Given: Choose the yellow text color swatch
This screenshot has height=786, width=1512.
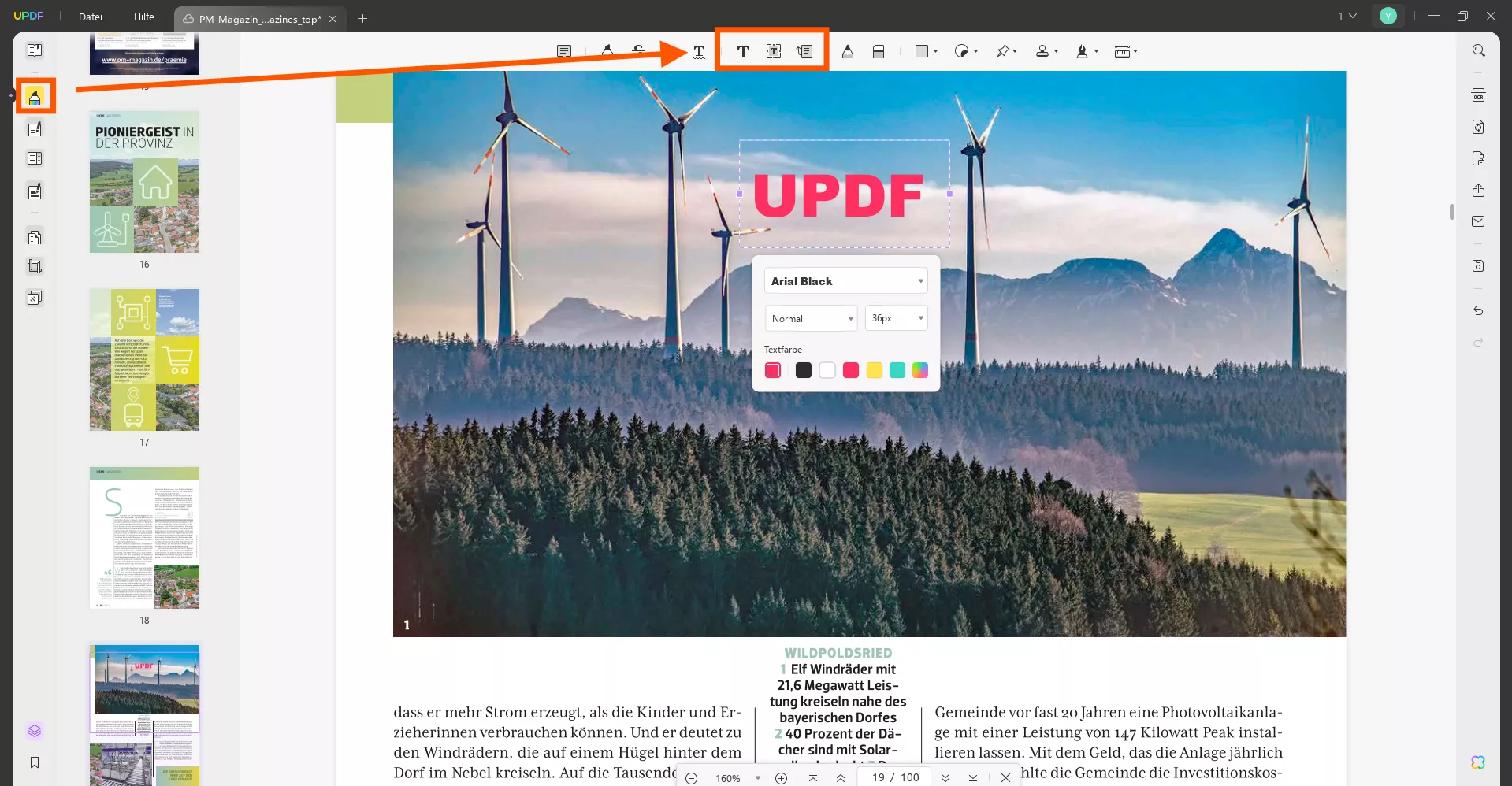Looking at the screenshot, I should click(x=875, y=370).
